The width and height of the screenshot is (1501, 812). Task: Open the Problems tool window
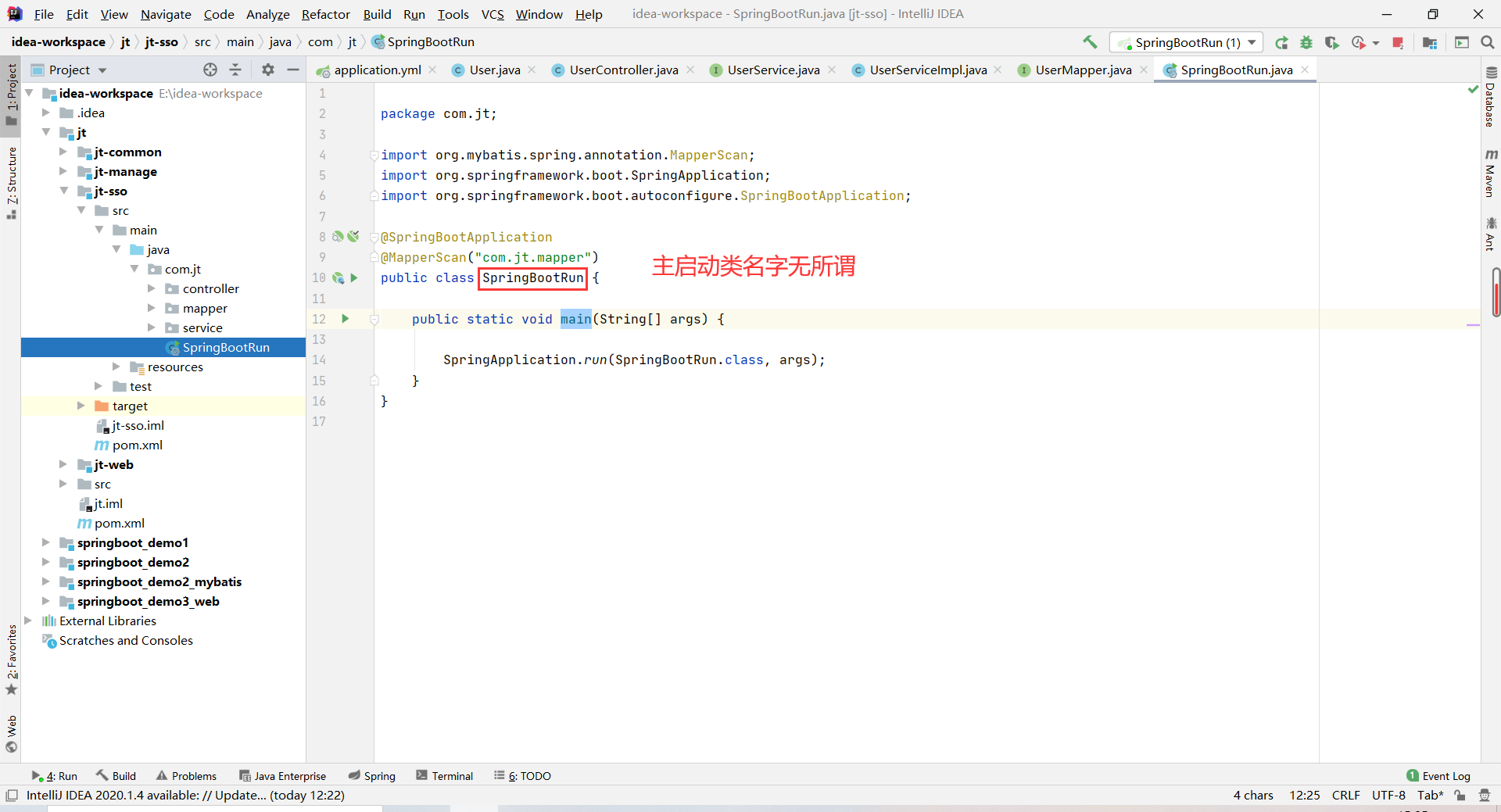coord(187,776)
